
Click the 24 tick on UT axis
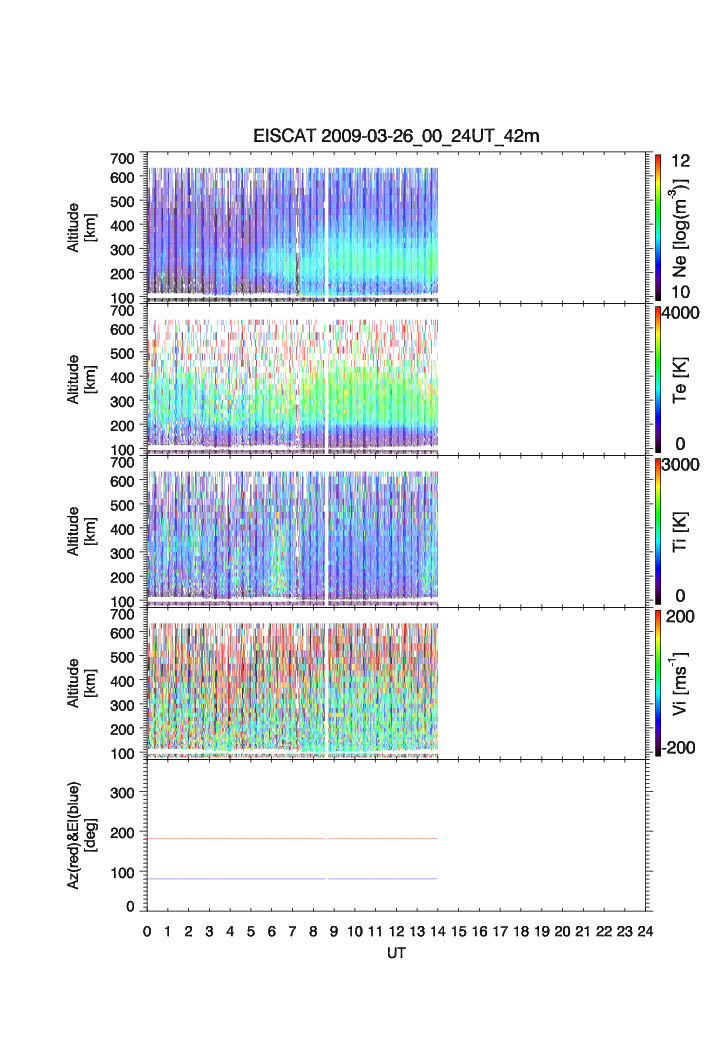click(644, 931)
